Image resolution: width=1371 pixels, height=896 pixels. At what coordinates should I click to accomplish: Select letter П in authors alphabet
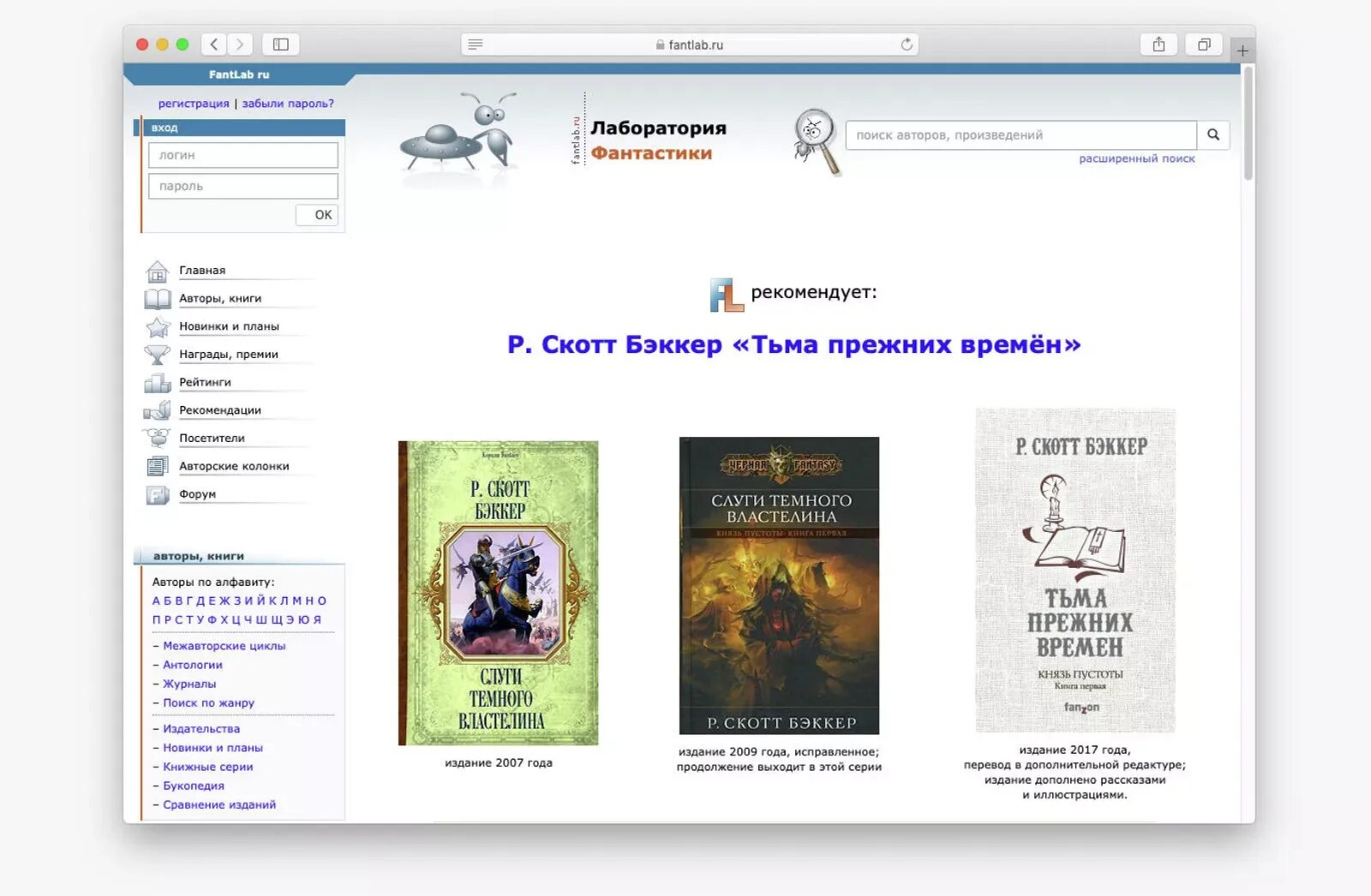pos(157,620)
